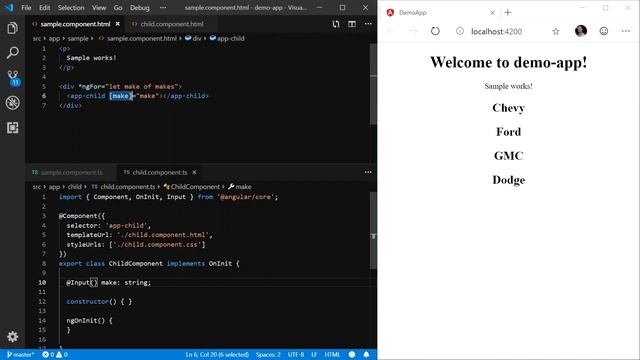Change indentation via Spaces: 2
The image size is (640, 360).
click(x=268, y=354)
